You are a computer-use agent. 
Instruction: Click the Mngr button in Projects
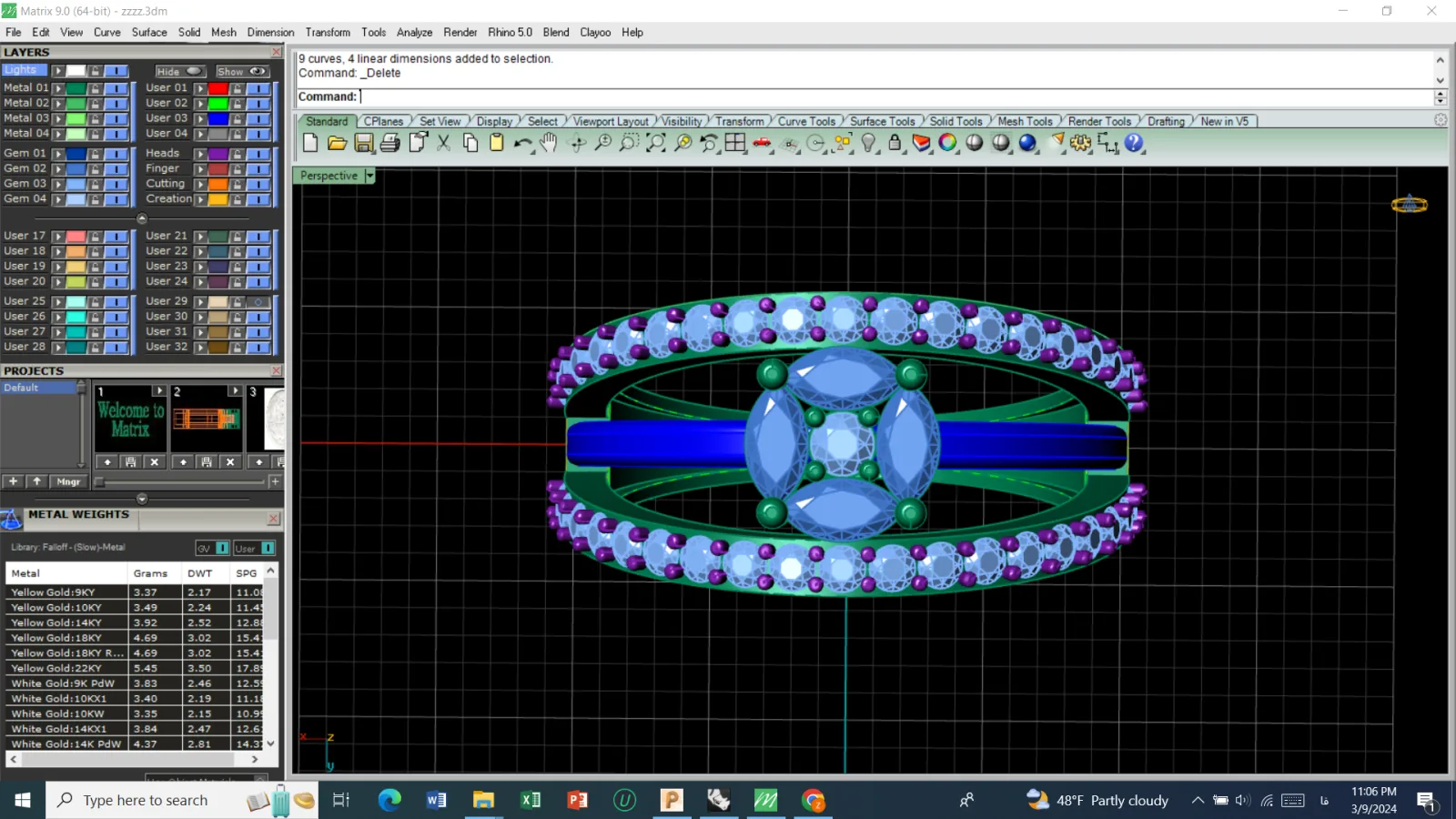pyautogui.click(x=68, y=481)
